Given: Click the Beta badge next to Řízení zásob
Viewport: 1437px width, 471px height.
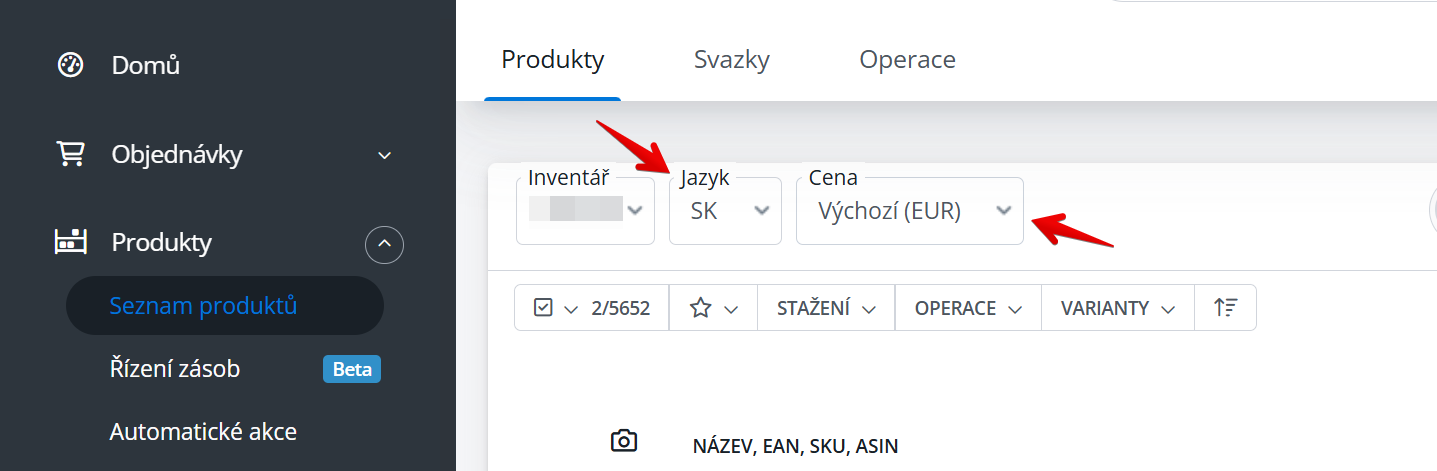Looking at the screenshot, I should pos(352,369).
